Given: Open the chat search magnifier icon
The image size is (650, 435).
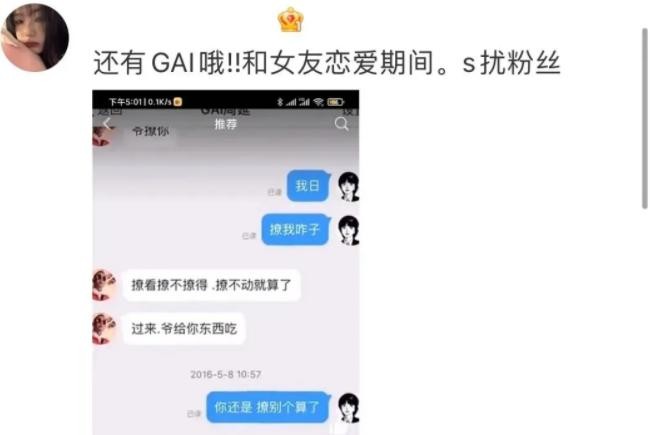Looking at the screenshot, I should pyautogui.click(x=342, y=124).
